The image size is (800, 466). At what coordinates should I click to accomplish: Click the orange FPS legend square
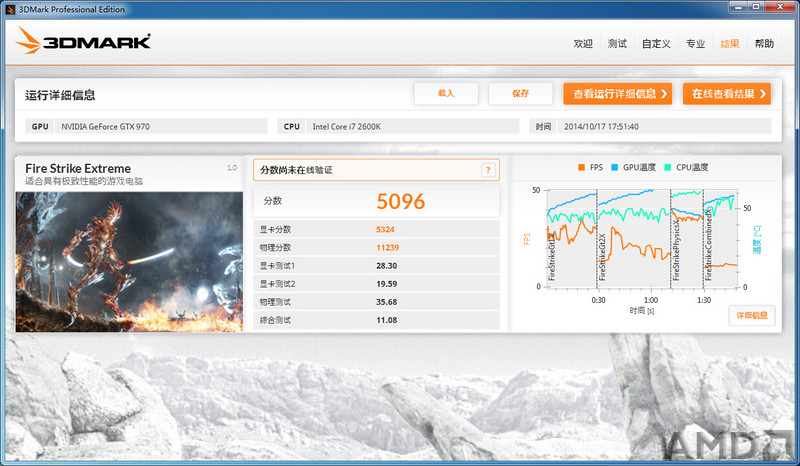pyautogui.click(x=581, y=167)
